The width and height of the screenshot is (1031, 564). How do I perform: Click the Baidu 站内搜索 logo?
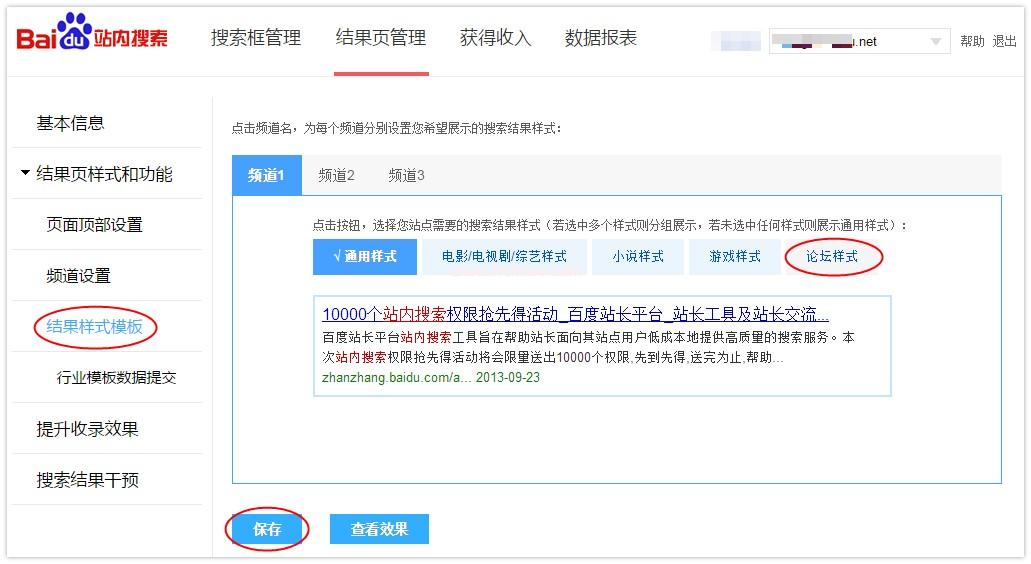(x=92, y=33)
